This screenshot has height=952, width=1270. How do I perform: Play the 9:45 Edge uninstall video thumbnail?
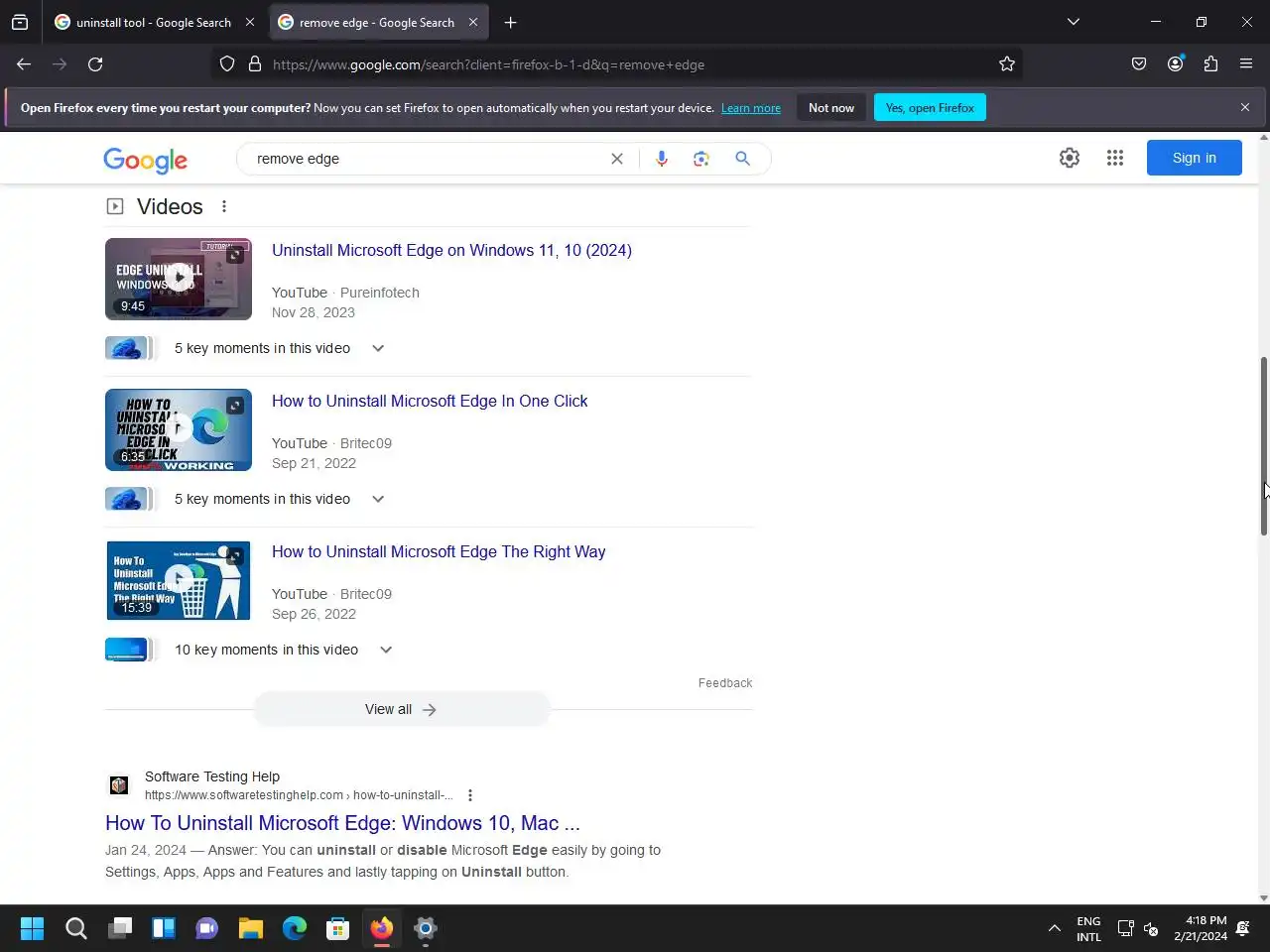click(x=179, y=279)
